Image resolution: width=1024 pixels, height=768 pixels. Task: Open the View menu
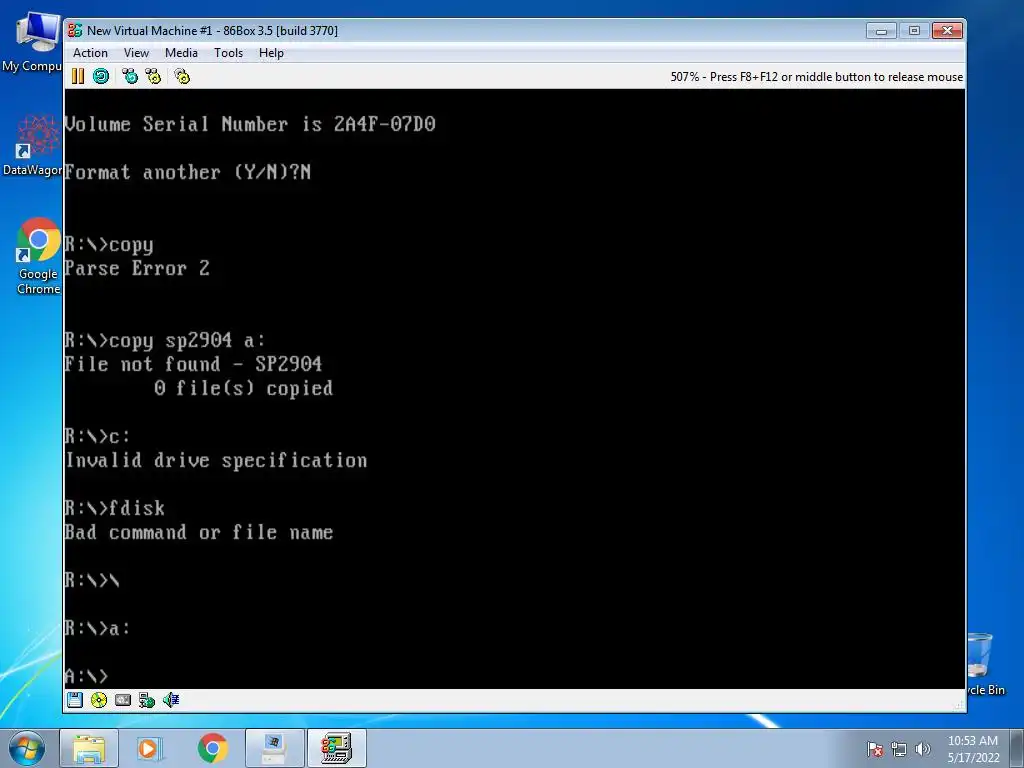coord(136,53)
